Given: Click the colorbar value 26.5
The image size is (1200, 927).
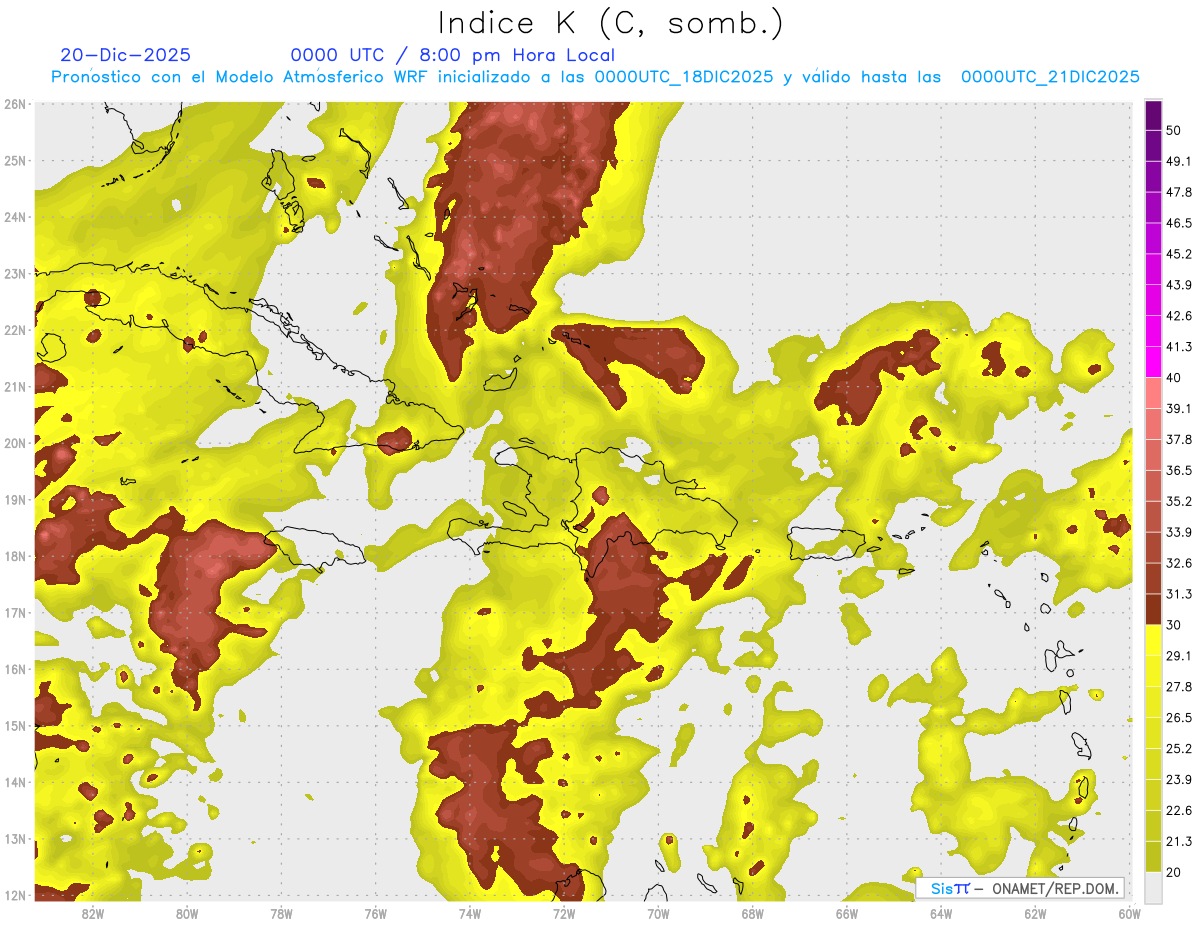Looking at the screenshot, I should pos(1179,718).
